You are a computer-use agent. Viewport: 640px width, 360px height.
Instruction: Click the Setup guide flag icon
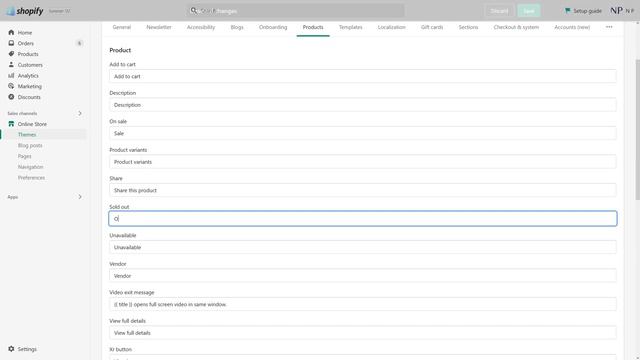[567, 11]
